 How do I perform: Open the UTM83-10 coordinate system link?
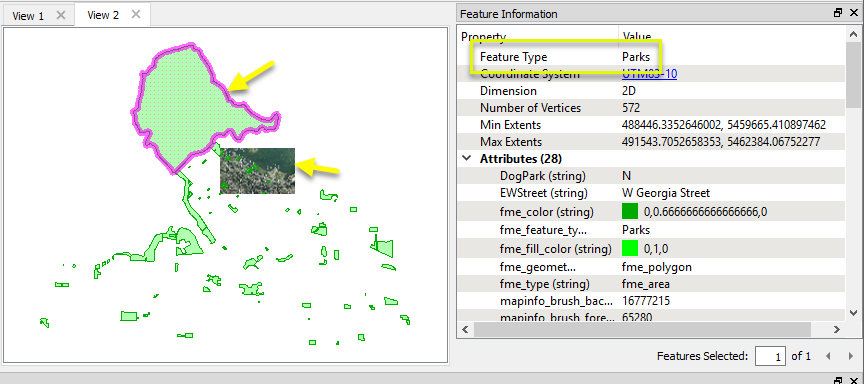click(649, 74)
